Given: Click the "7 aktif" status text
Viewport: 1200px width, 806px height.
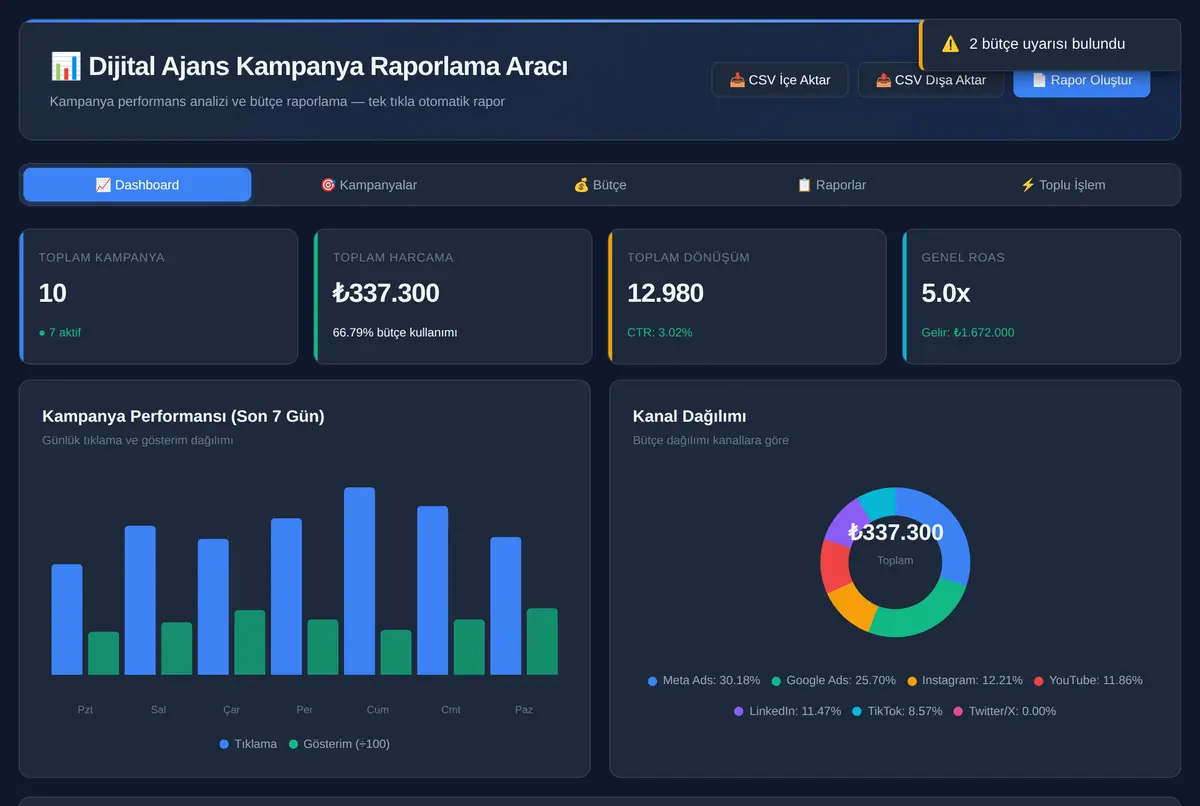Looking at the screenshot, I should pos(60,332).
